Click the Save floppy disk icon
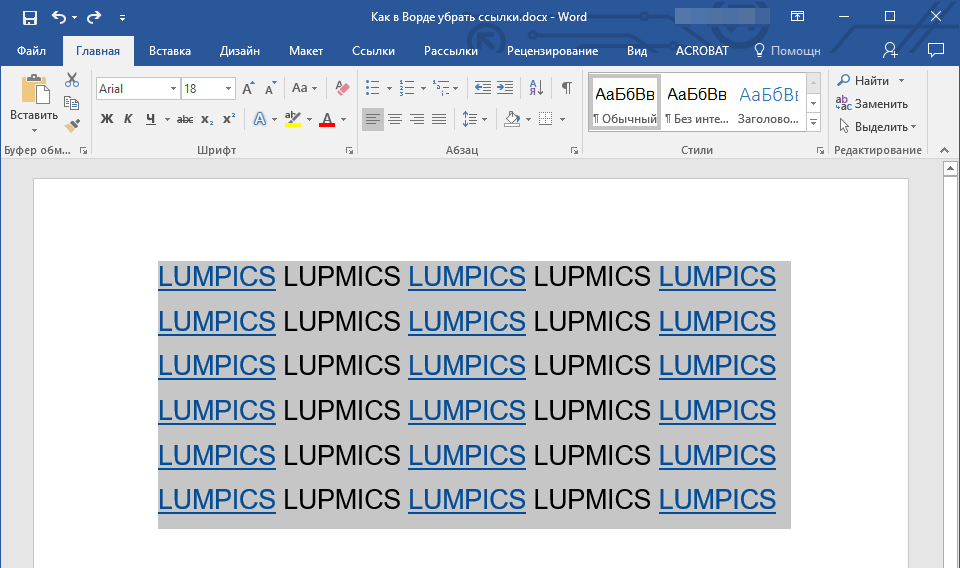The image size is (960, 568). point(29,17)
